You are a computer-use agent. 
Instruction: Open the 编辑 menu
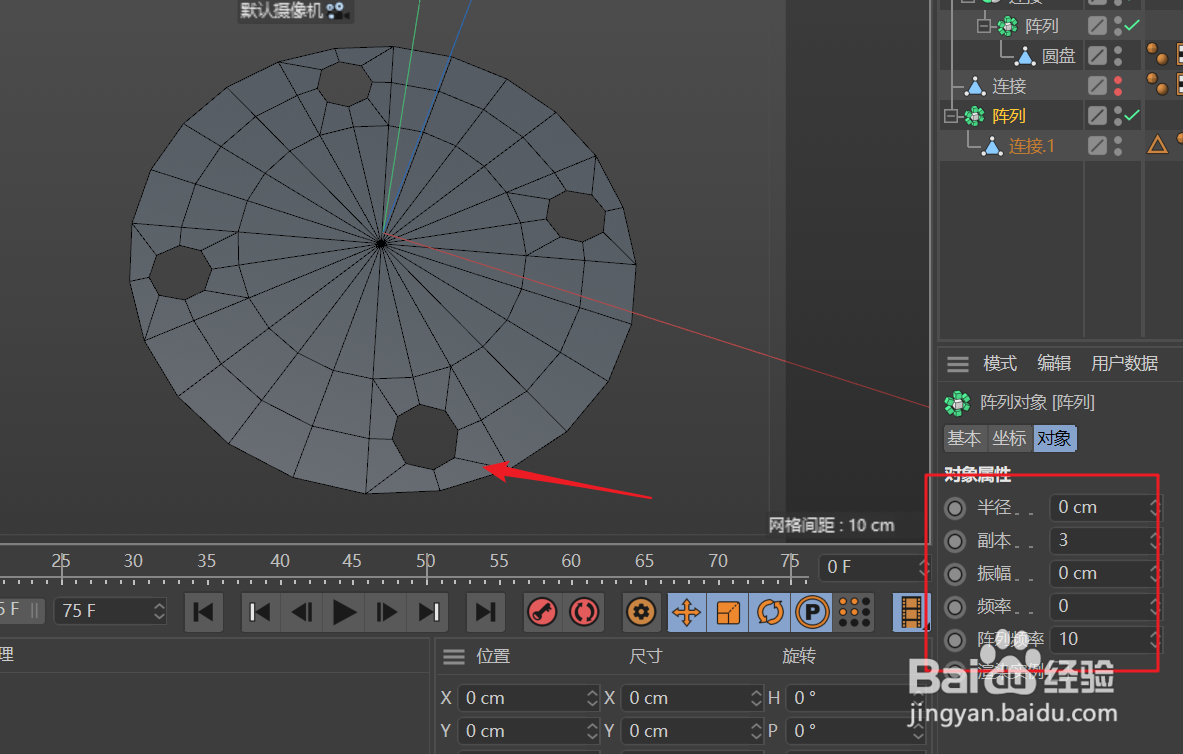(x=1054, y=364)
